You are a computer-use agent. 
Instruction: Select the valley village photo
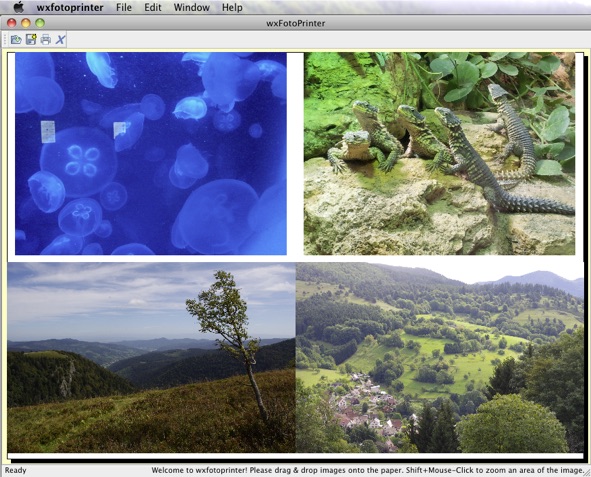439,358
